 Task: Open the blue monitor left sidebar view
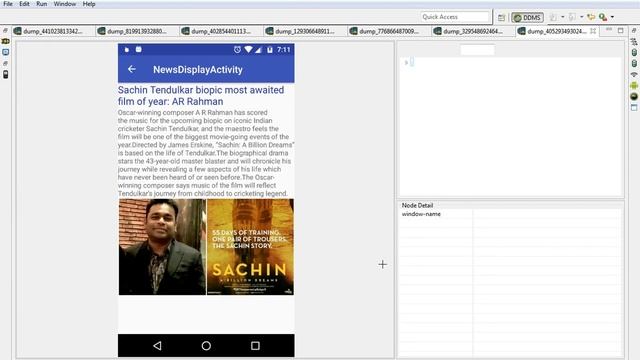click(x=5, y=52)
